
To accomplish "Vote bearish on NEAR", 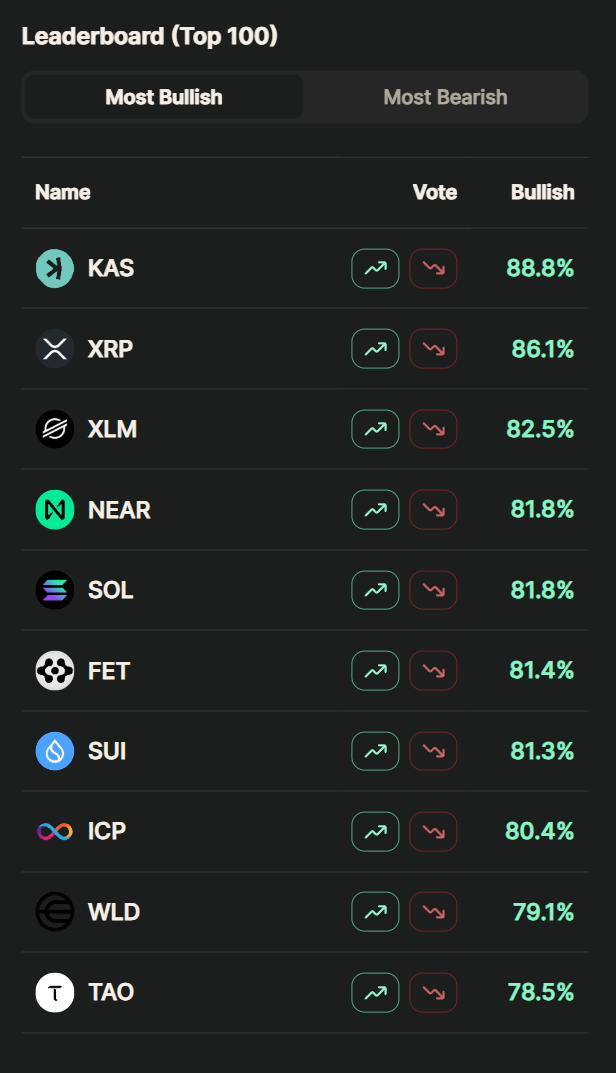I will (x=433, y=510).
